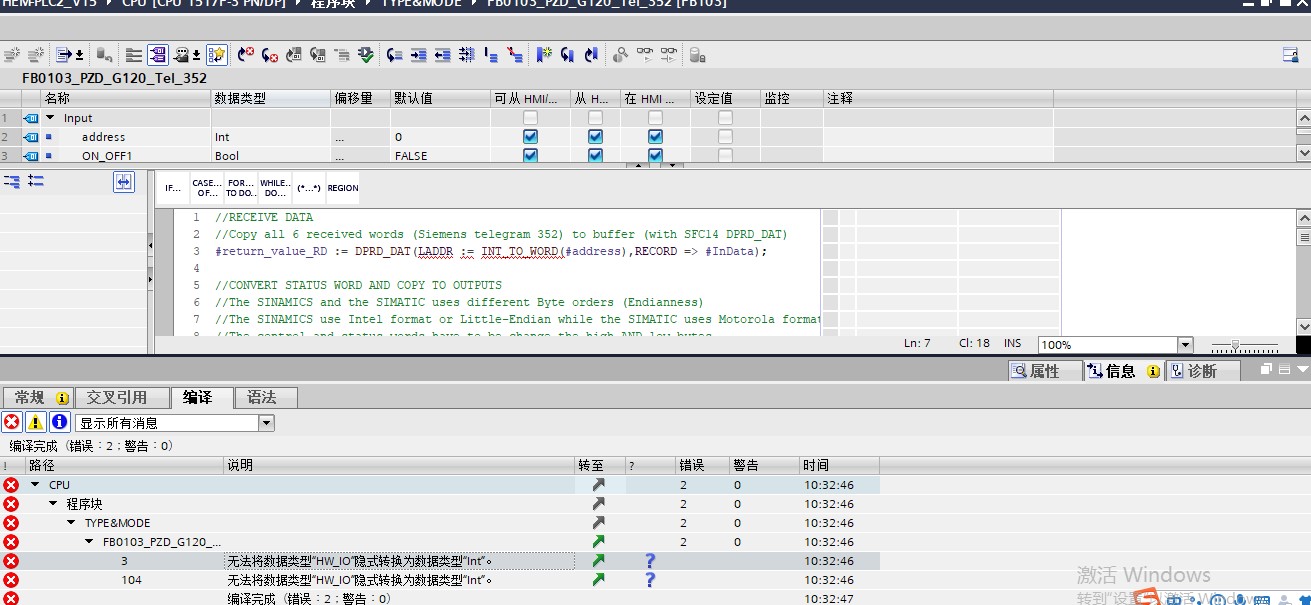
Task: Click the errors-only filter icon in compile panel
Action: [x=11, y=423]
